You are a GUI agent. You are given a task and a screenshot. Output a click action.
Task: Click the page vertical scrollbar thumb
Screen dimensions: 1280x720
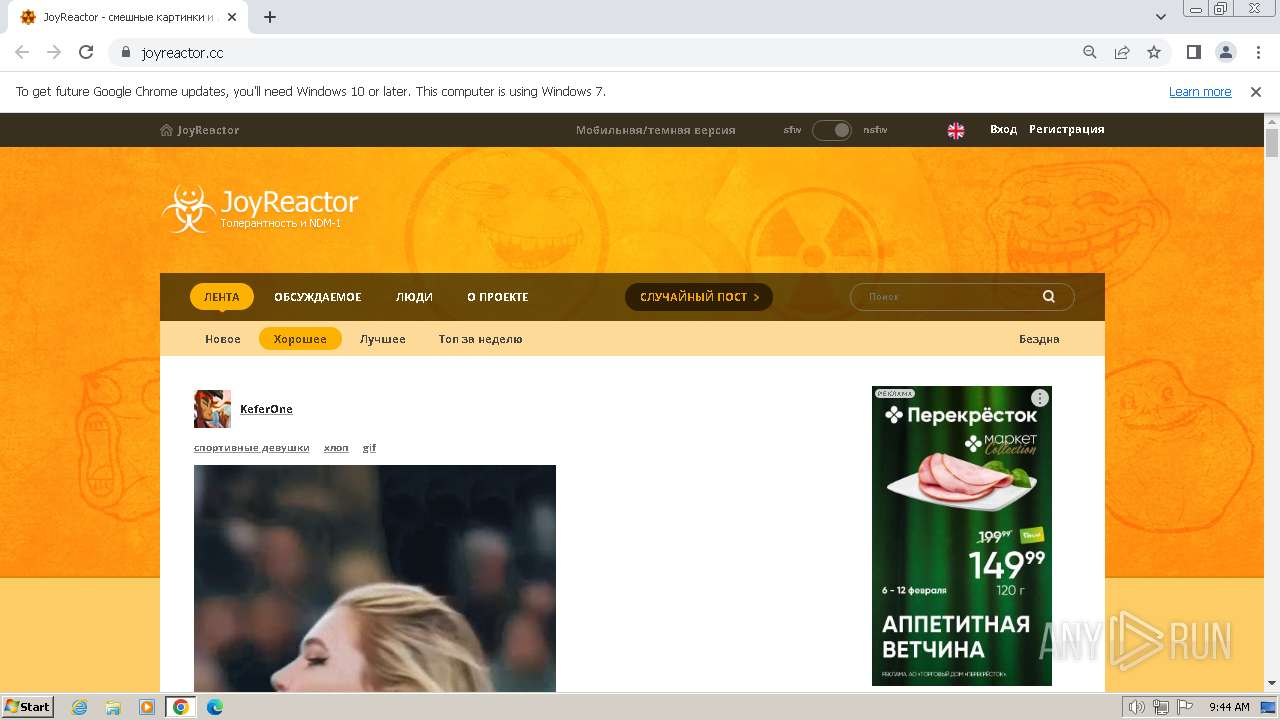click(x=1272, y=144)
